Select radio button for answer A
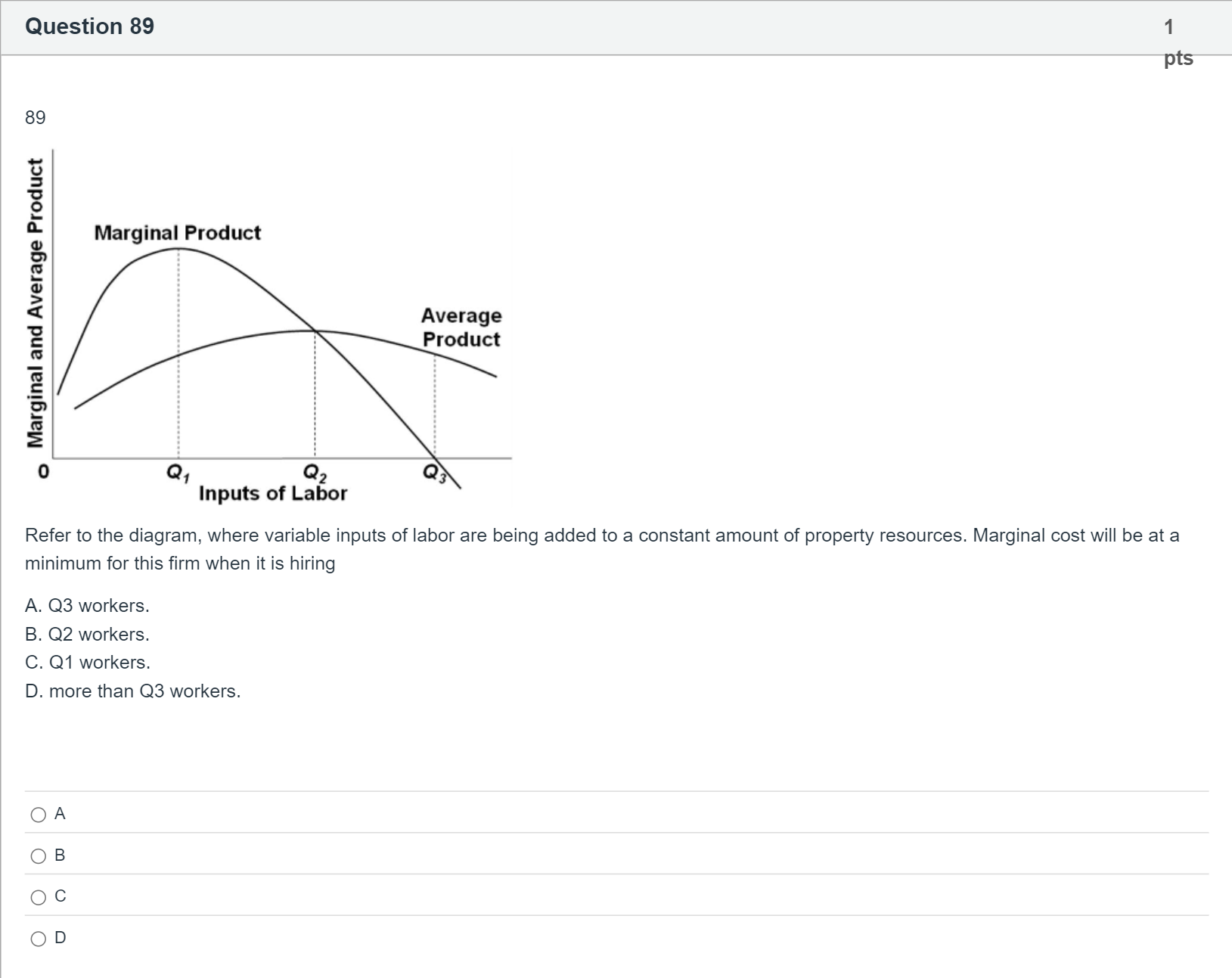This screenshot has width=1232, height=978. point(39,815)
